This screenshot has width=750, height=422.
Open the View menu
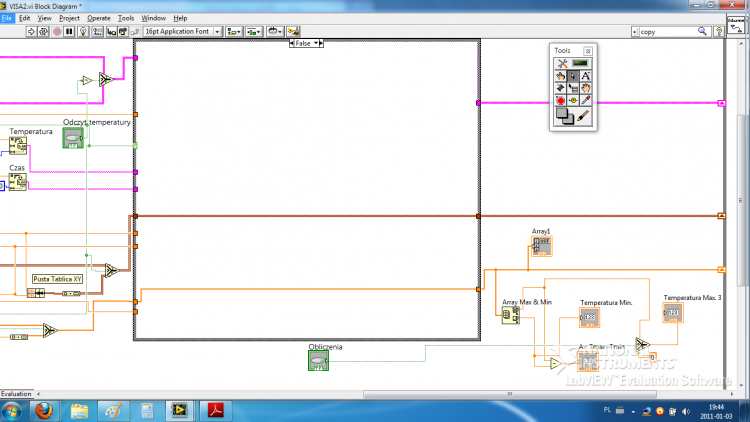click(44, 18)
